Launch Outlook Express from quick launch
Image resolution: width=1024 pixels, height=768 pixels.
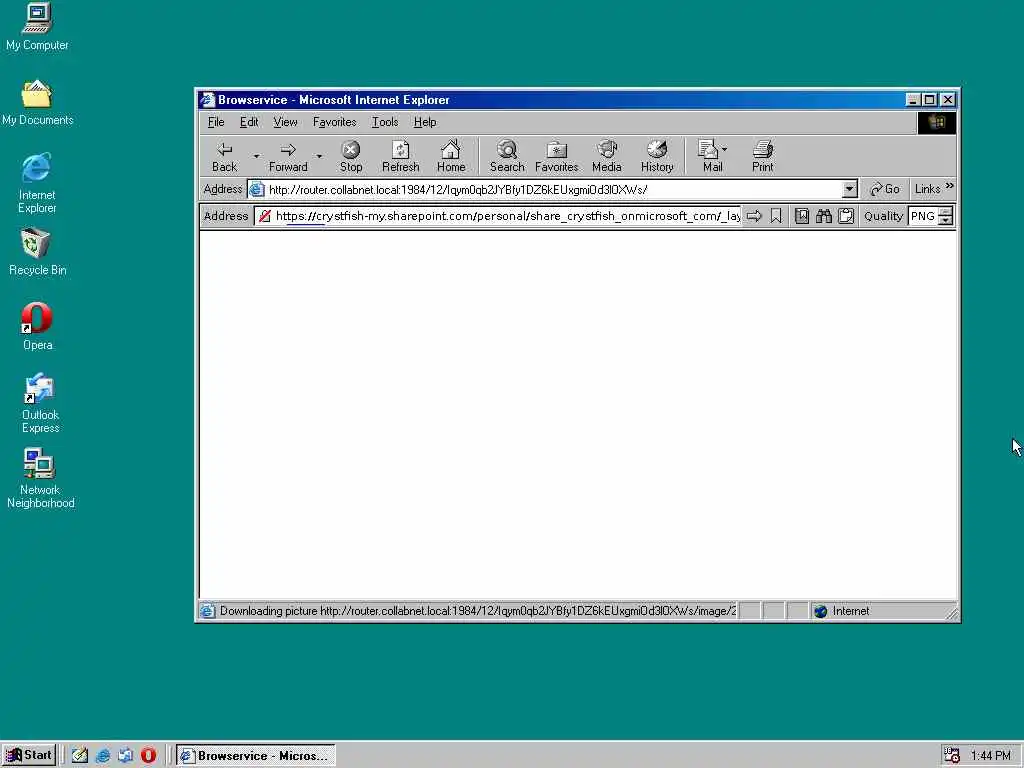pyautogui.click(x=125, y=756)
